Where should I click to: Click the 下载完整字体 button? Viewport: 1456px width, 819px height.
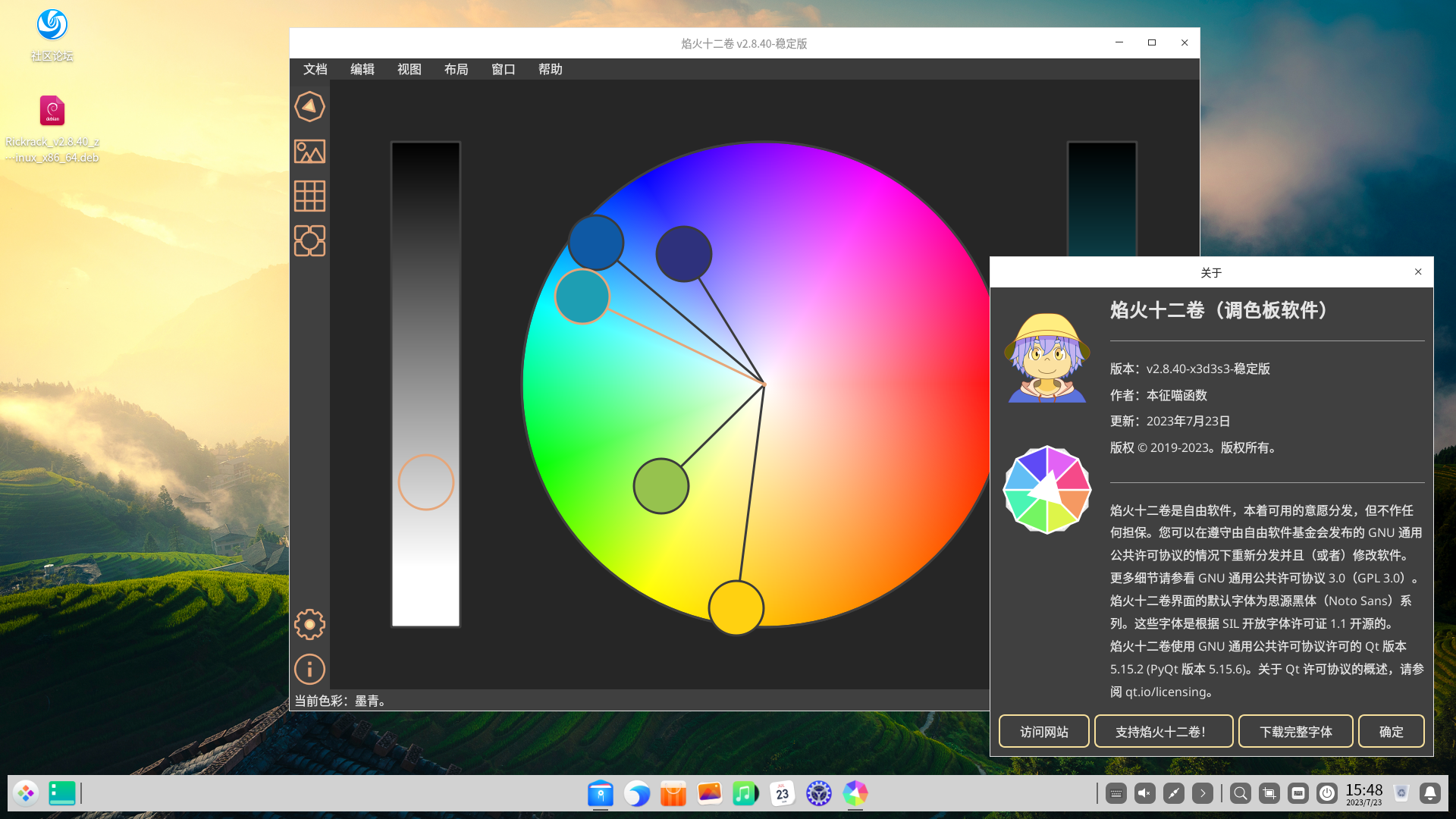pos(1295,732)
